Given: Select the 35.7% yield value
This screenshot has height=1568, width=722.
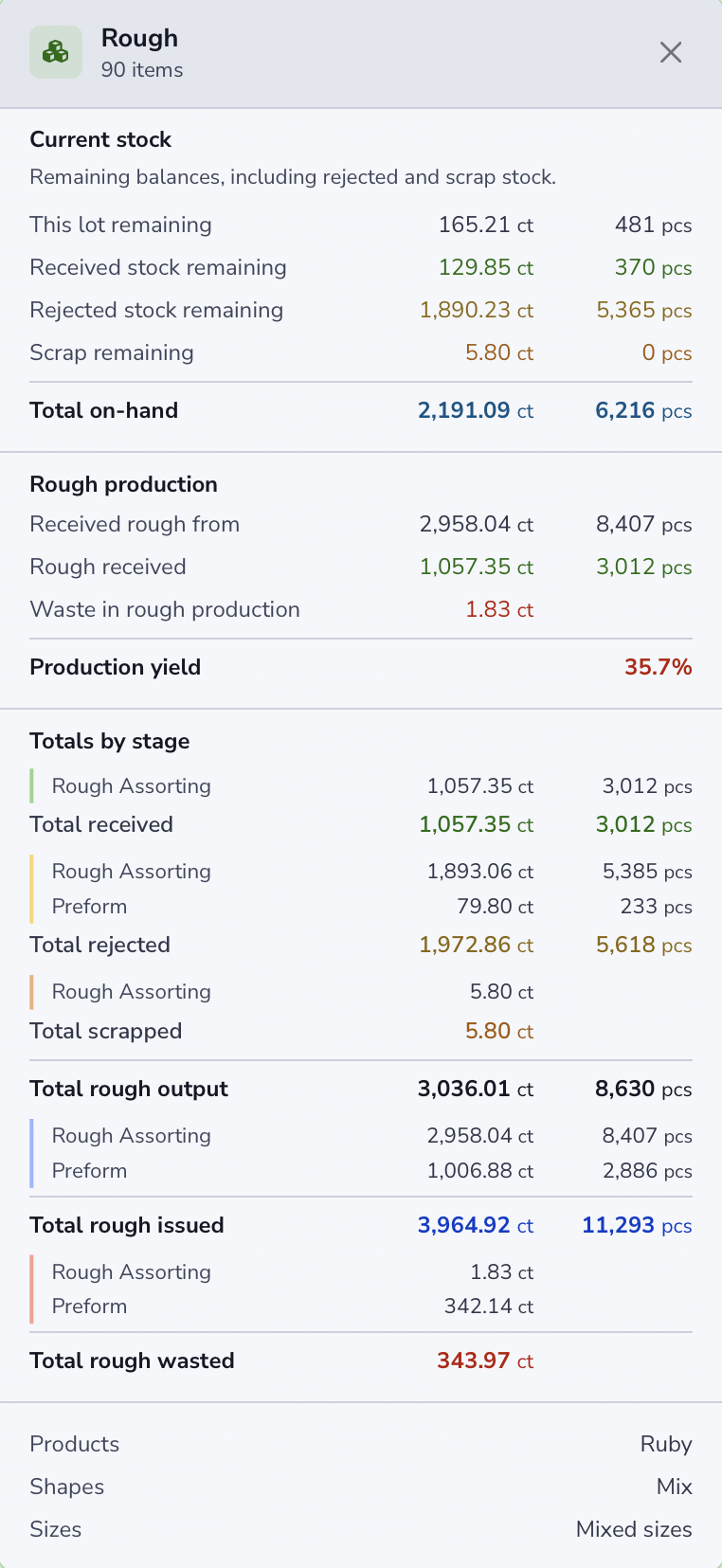Looking at the screenshot, I should tap(659, 667).
